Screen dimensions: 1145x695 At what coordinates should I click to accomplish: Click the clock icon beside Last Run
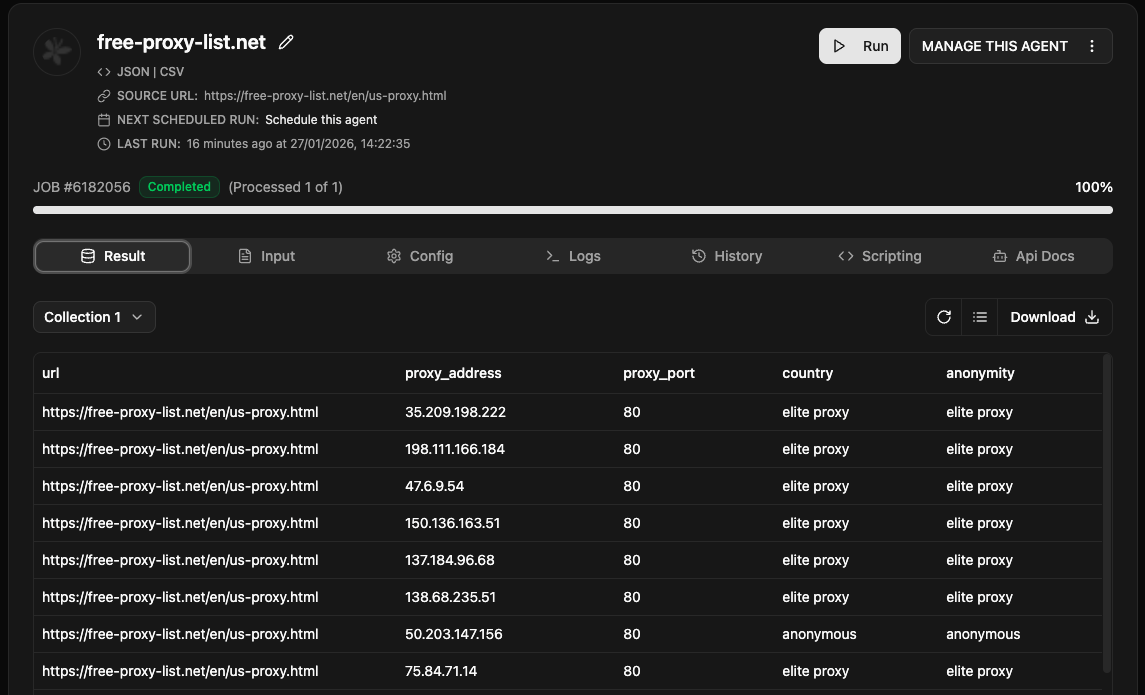pyautogui.click(x=104, y=144)
